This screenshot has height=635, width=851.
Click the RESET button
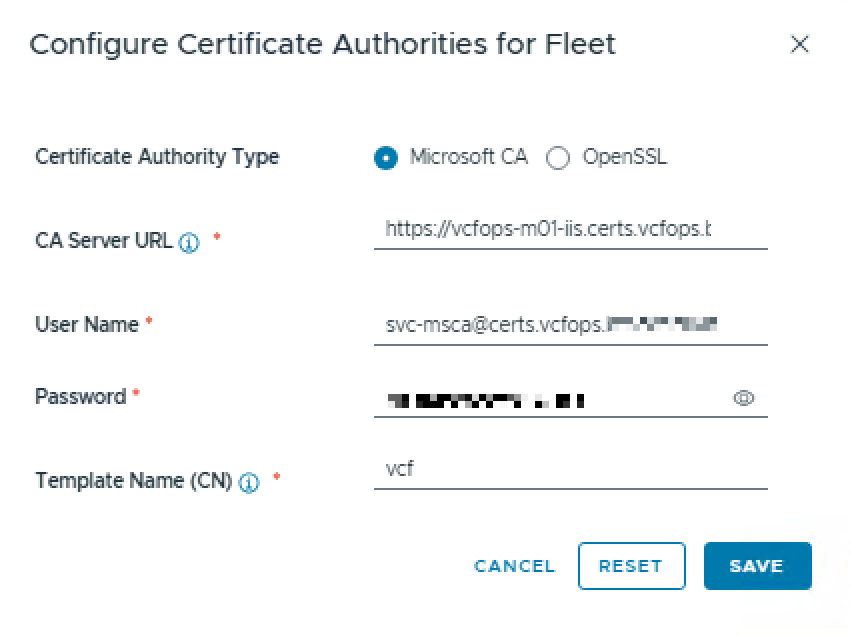pyautogui.click(x=632, y=566)
